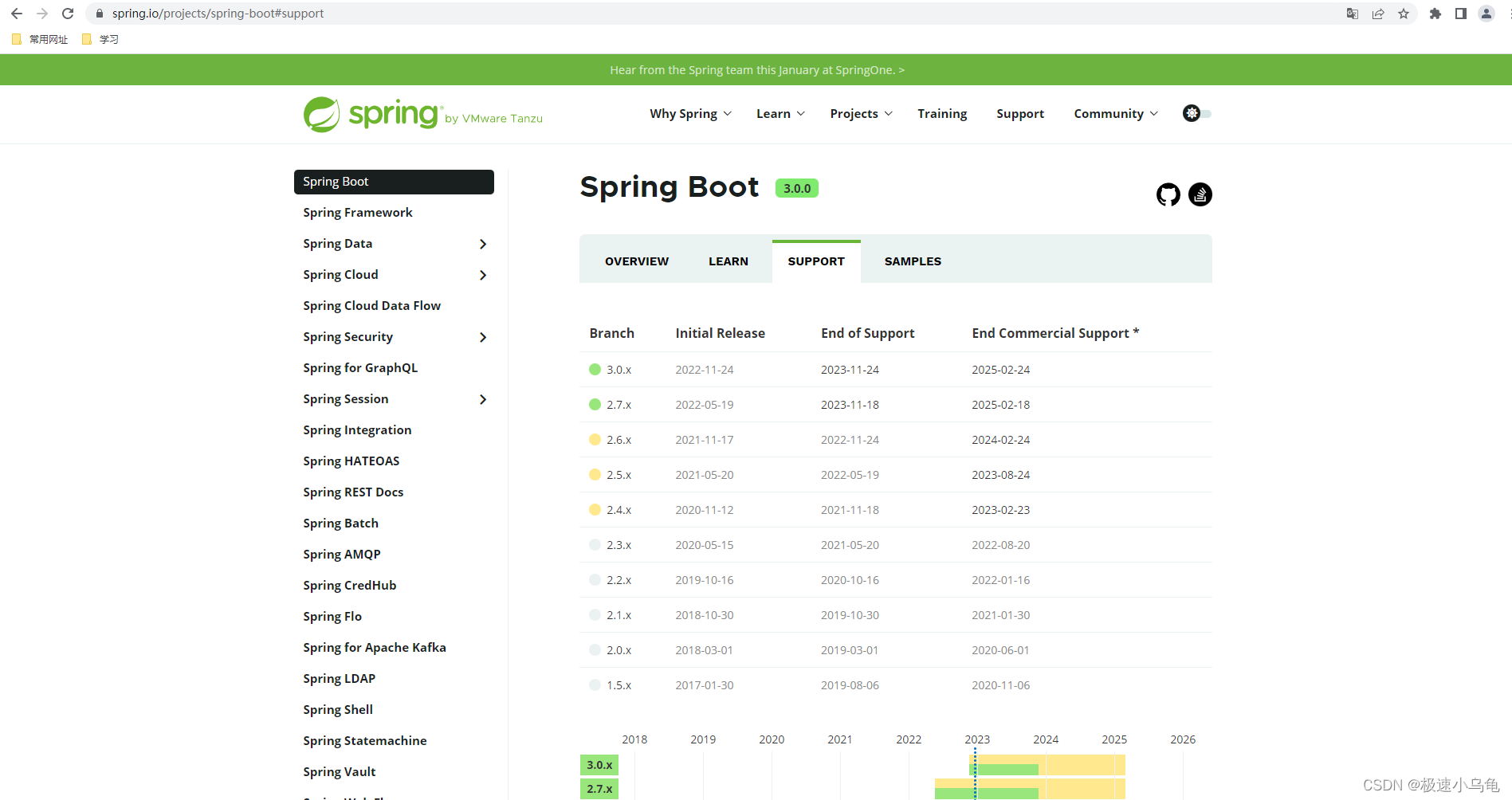Image resolution: width=1512 pixels, height=800 pixels.
Task: Toggle the dark mode theme switch
Action: (x=1197, y=113)
